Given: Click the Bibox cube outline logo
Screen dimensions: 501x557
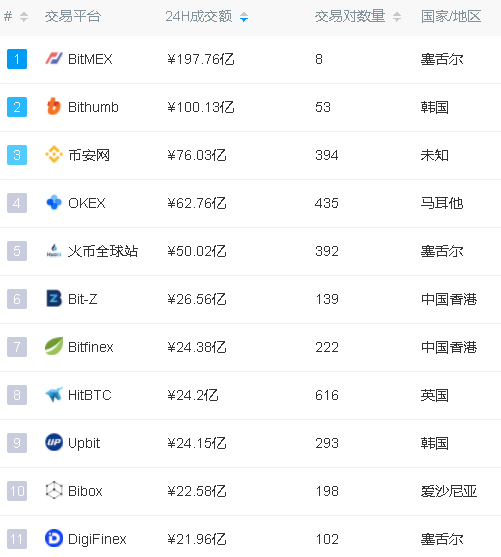Looking at the screenshot, I should pyautogui.click(x=54, y=490).
